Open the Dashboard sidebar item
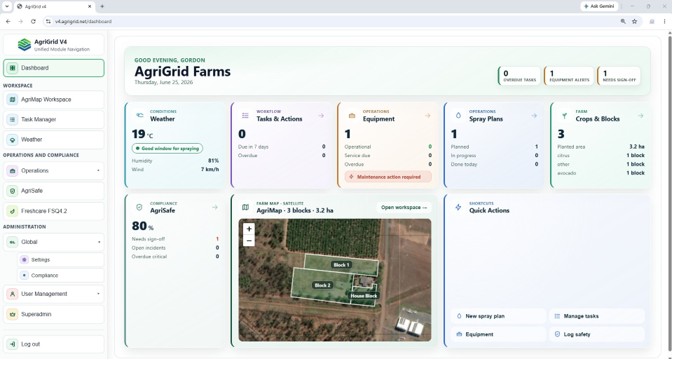Screen dimensions: 685x372 (x=54, y=68)
